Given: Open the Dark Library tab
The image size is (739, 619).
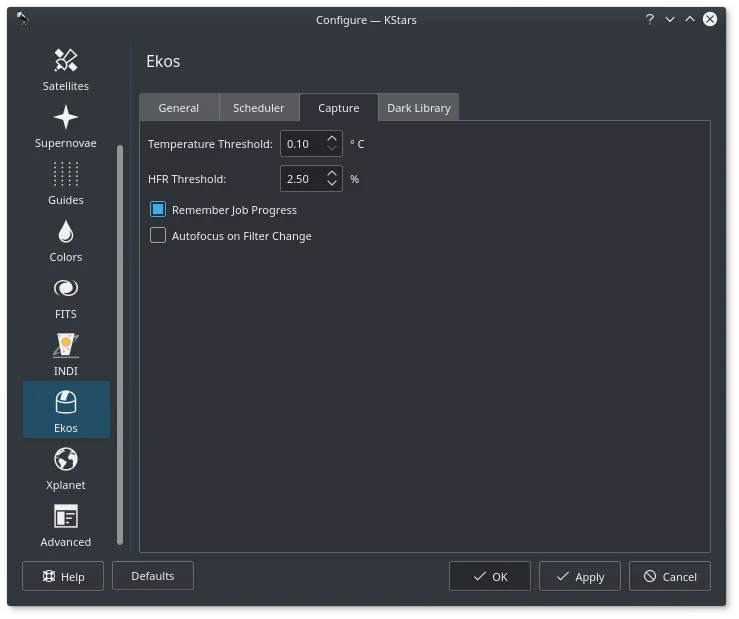Looking at the screenshot, I should tap(419, 108).
